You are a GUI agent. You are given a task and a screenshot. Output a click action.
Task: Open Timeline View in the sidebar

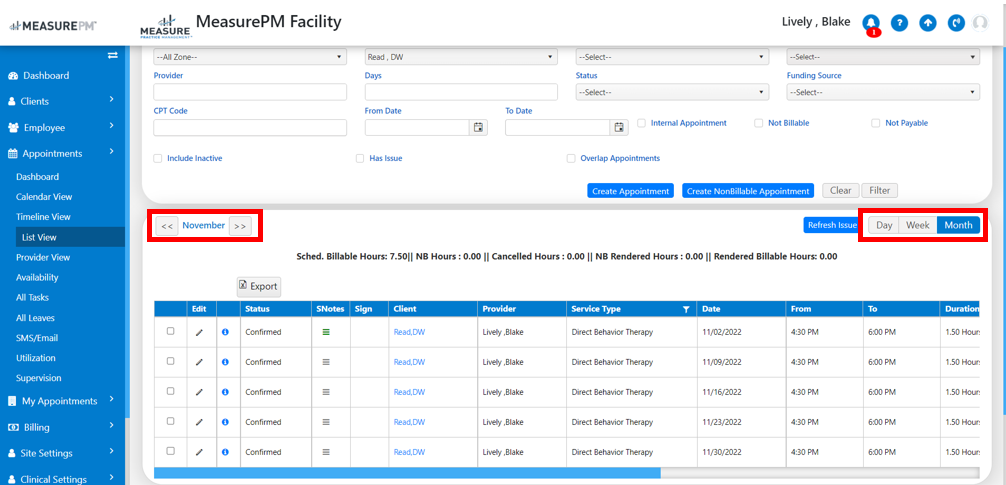pyautogui.click(x=44, y=217)
